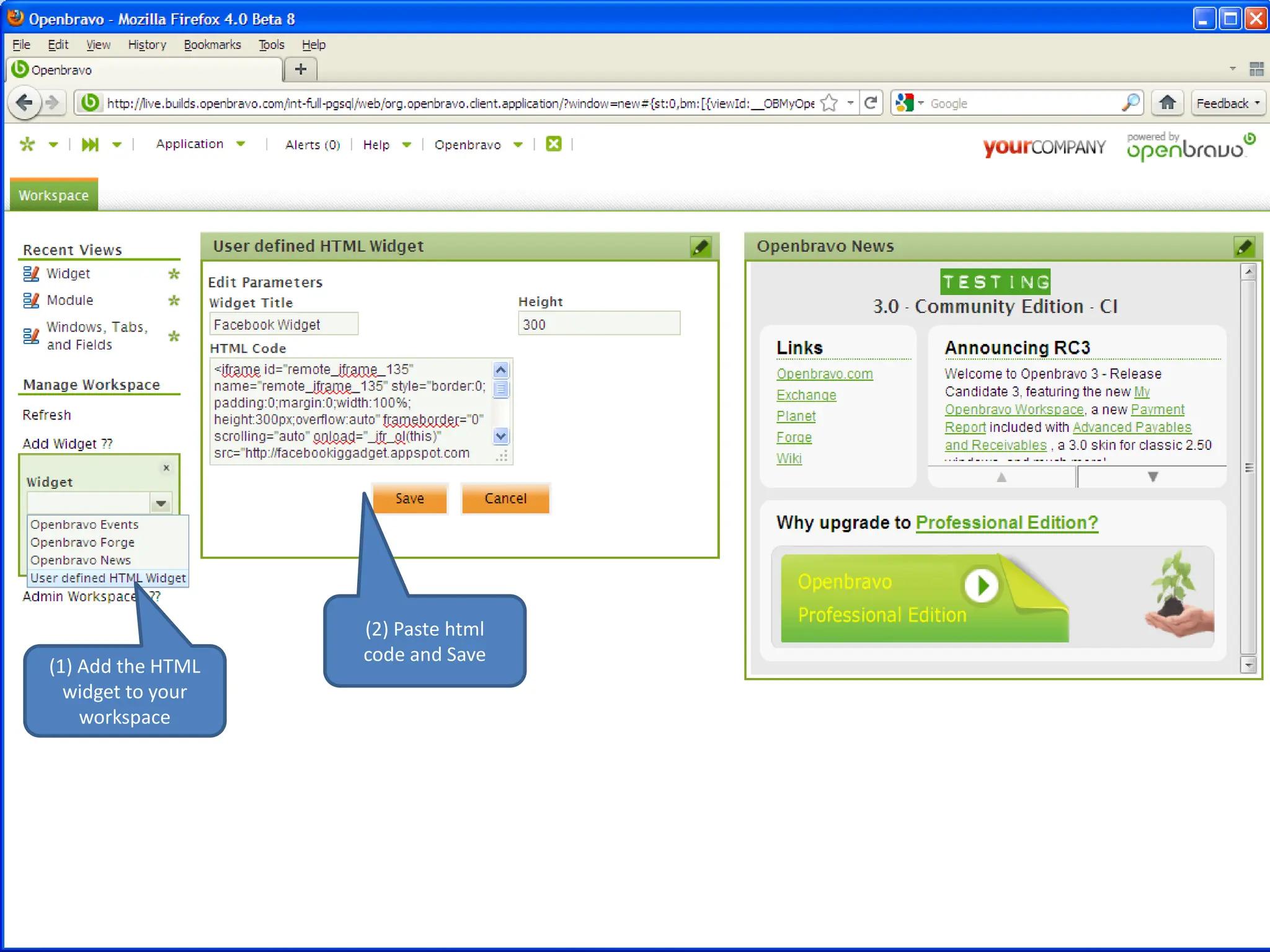Open the Feedback dropdown button

click(x=1228, y=103)
